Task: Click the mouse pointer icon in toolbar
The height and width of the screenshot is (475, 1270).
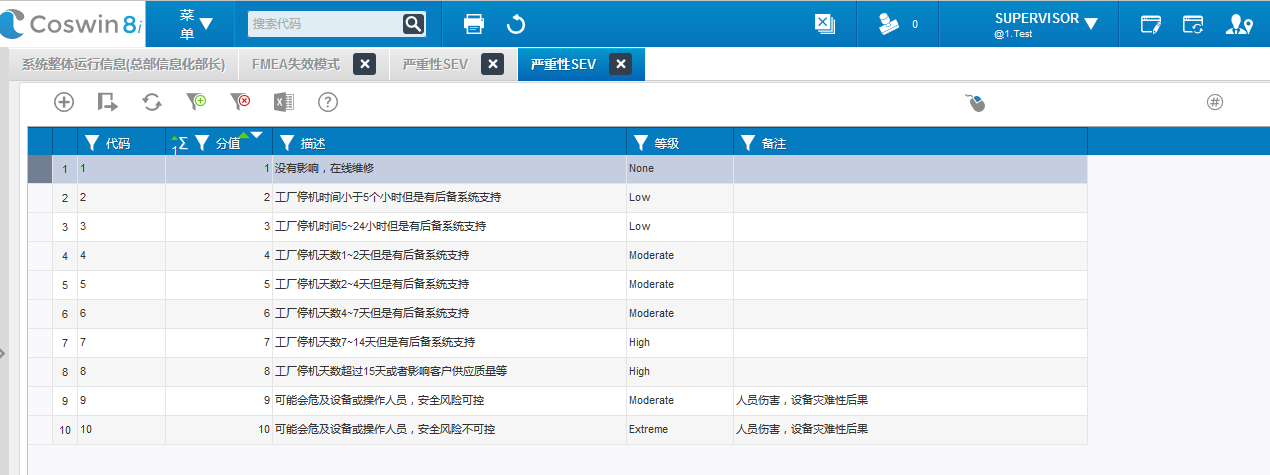Action: 976,102
